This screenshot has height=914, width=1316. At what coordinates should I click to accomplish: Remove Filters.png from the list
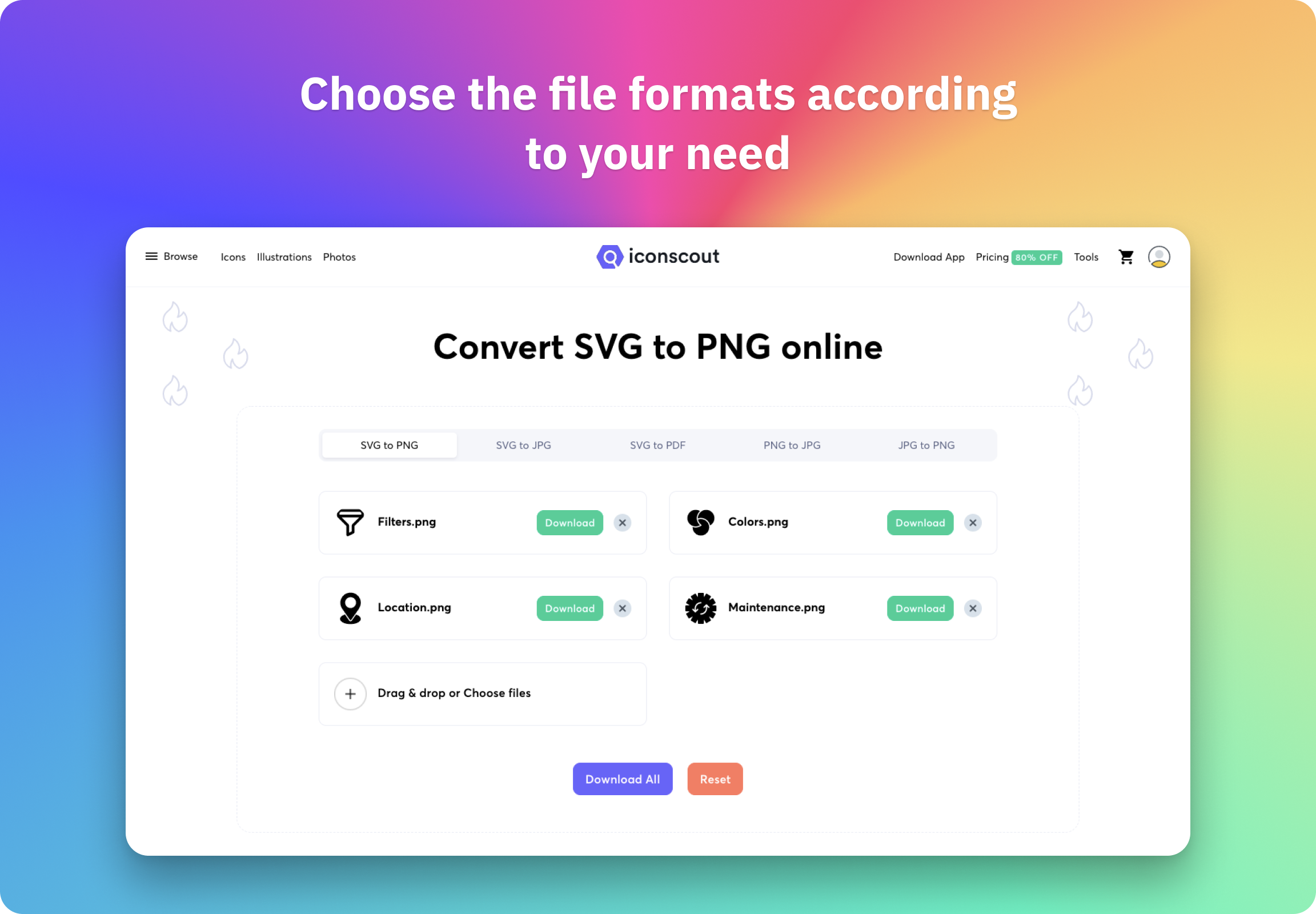[x=623, y=521]
